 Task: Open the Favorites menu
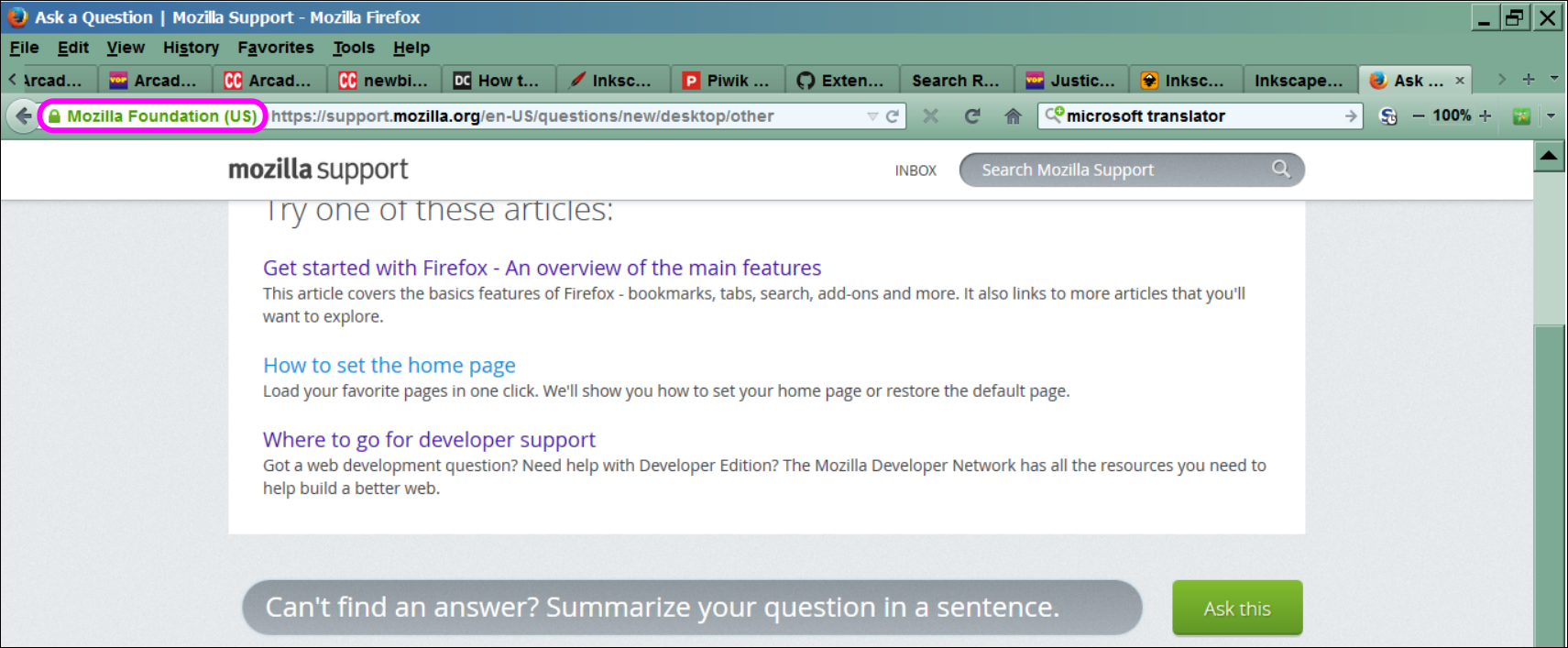[276, 48]
